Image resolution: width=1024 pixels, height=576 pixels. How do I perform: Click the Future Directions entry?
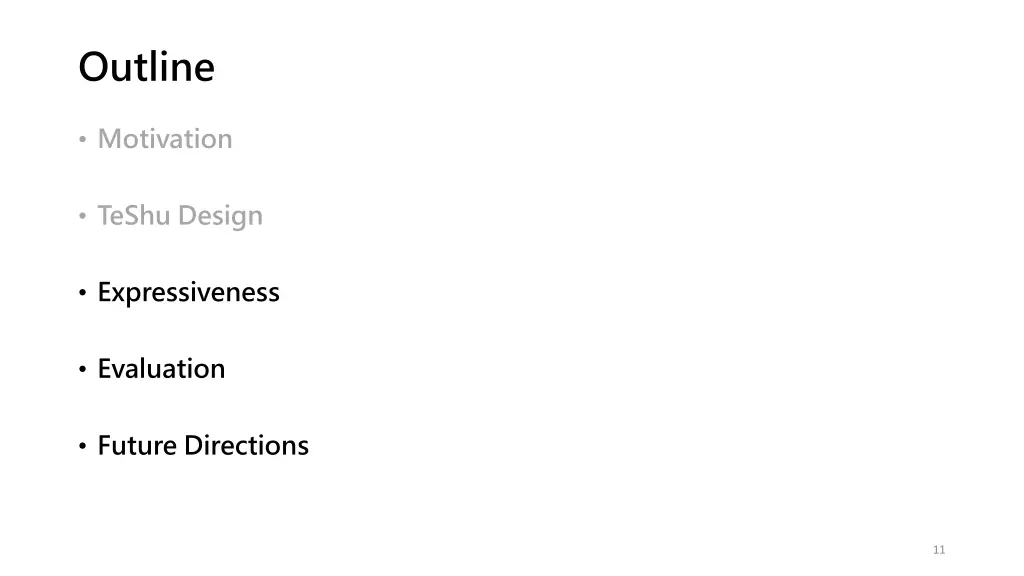[203, 445]
